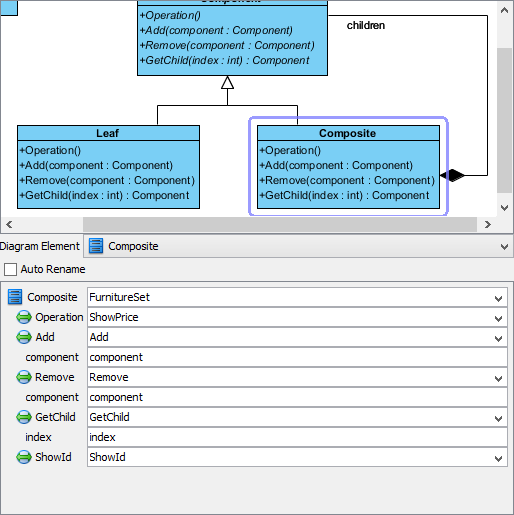Viewport: 514px width, 515px height.
Task: Click the horizontal scrollbar thumb in the diagram
Action: click(x=280, y=224)
